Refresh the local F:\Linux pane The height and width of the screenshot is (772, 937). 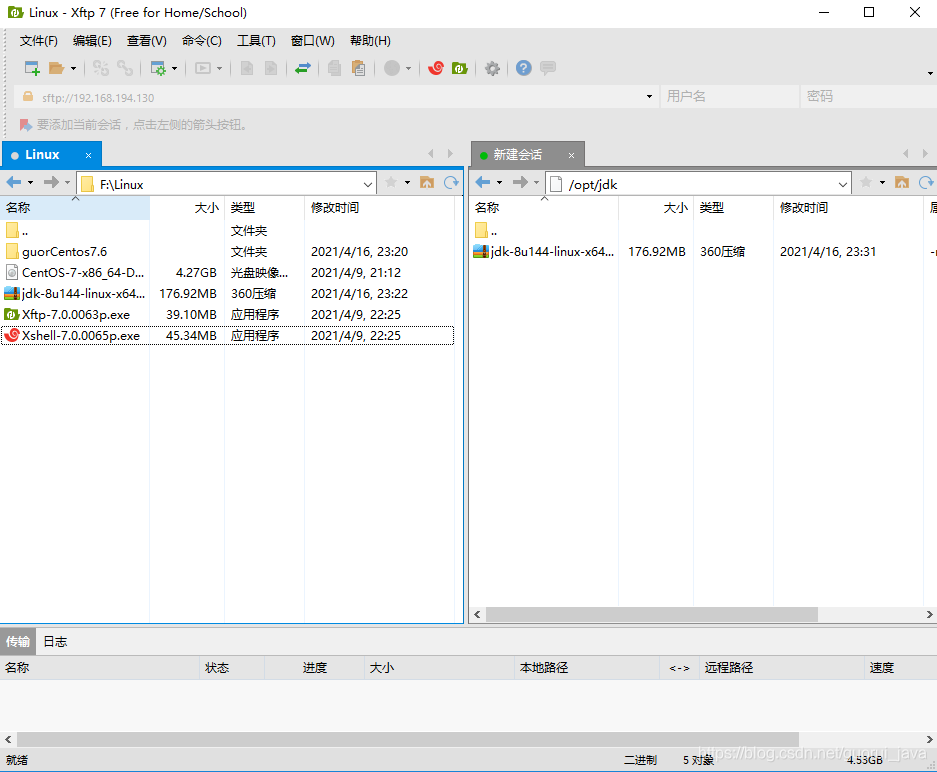click(x=451, y=182)
